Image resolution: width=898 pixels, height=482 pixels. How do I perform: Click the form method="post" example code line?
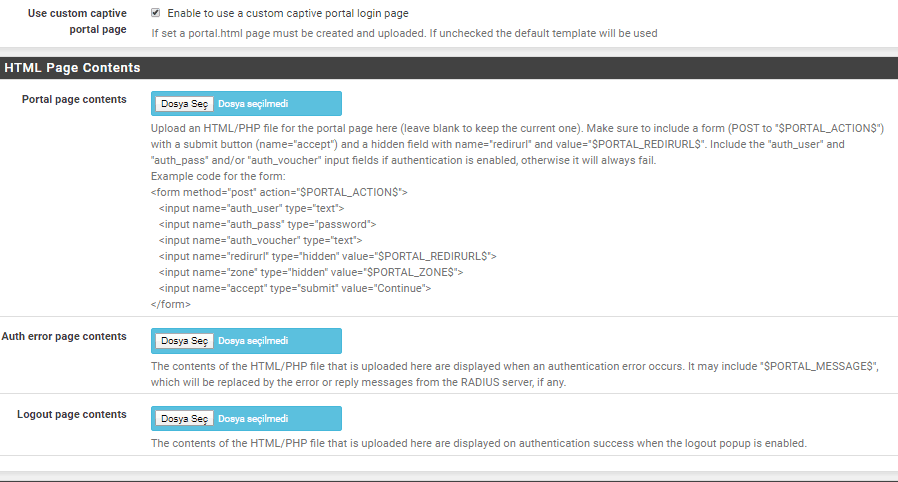tap(279, 191)
